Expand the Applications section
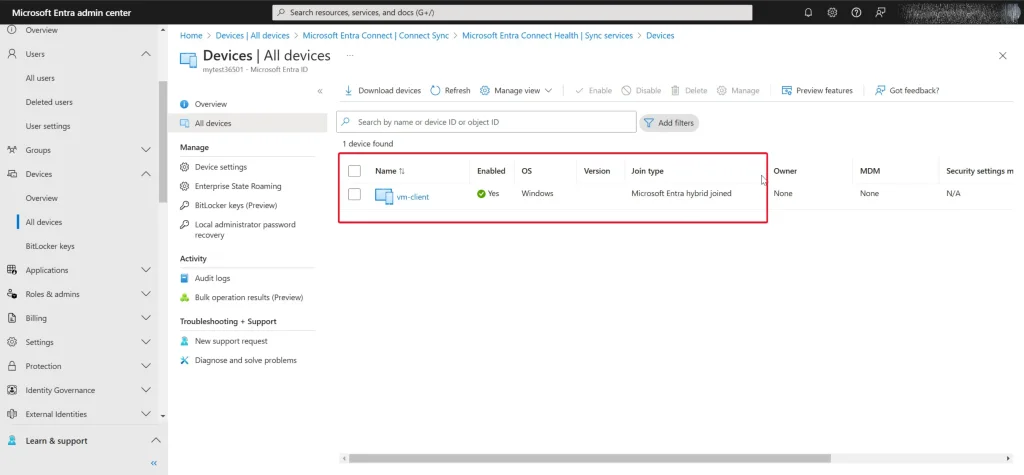 [x=146, y=270]
